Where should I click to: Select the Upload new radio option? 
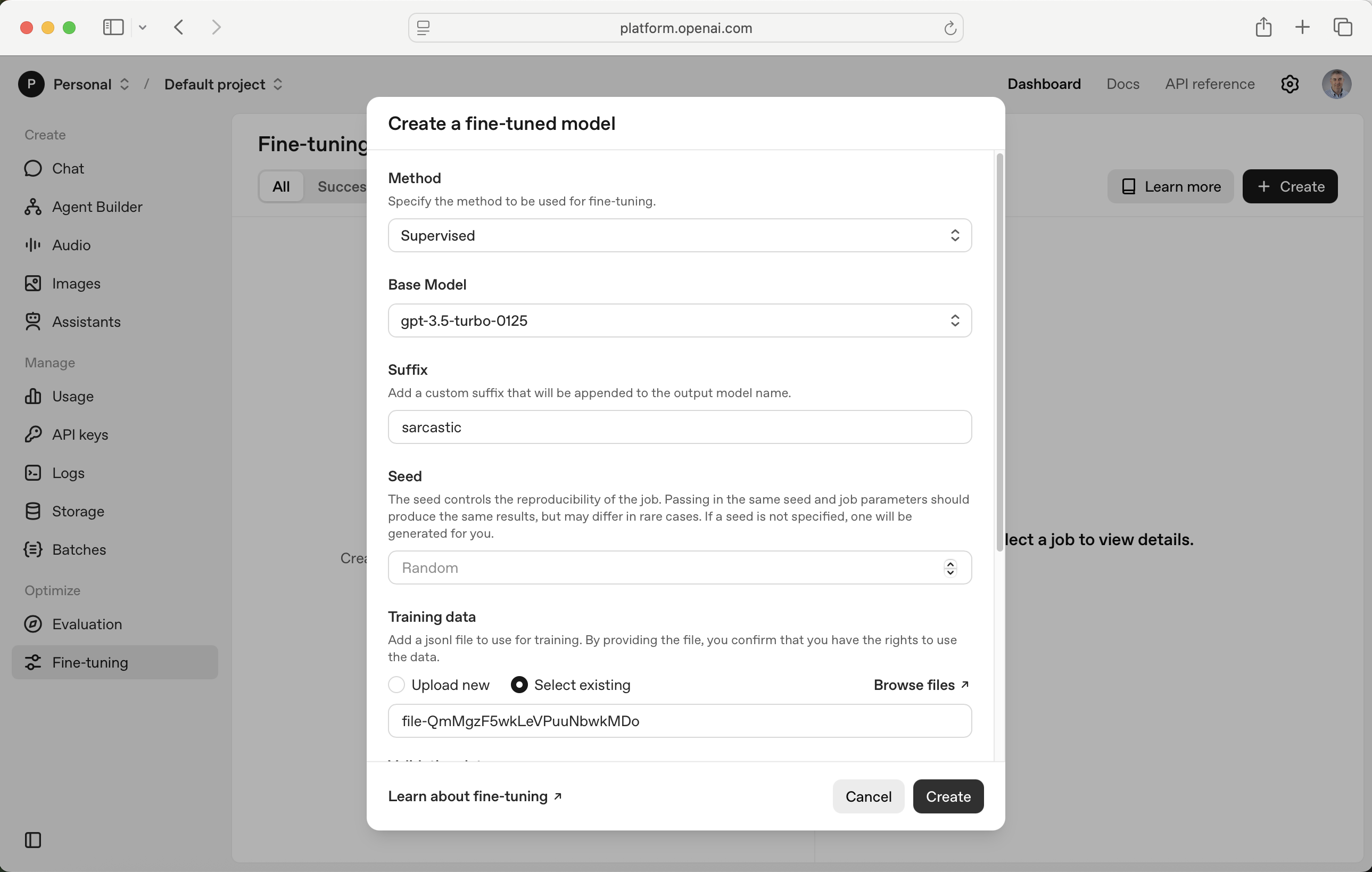click(x=396, y=685)
